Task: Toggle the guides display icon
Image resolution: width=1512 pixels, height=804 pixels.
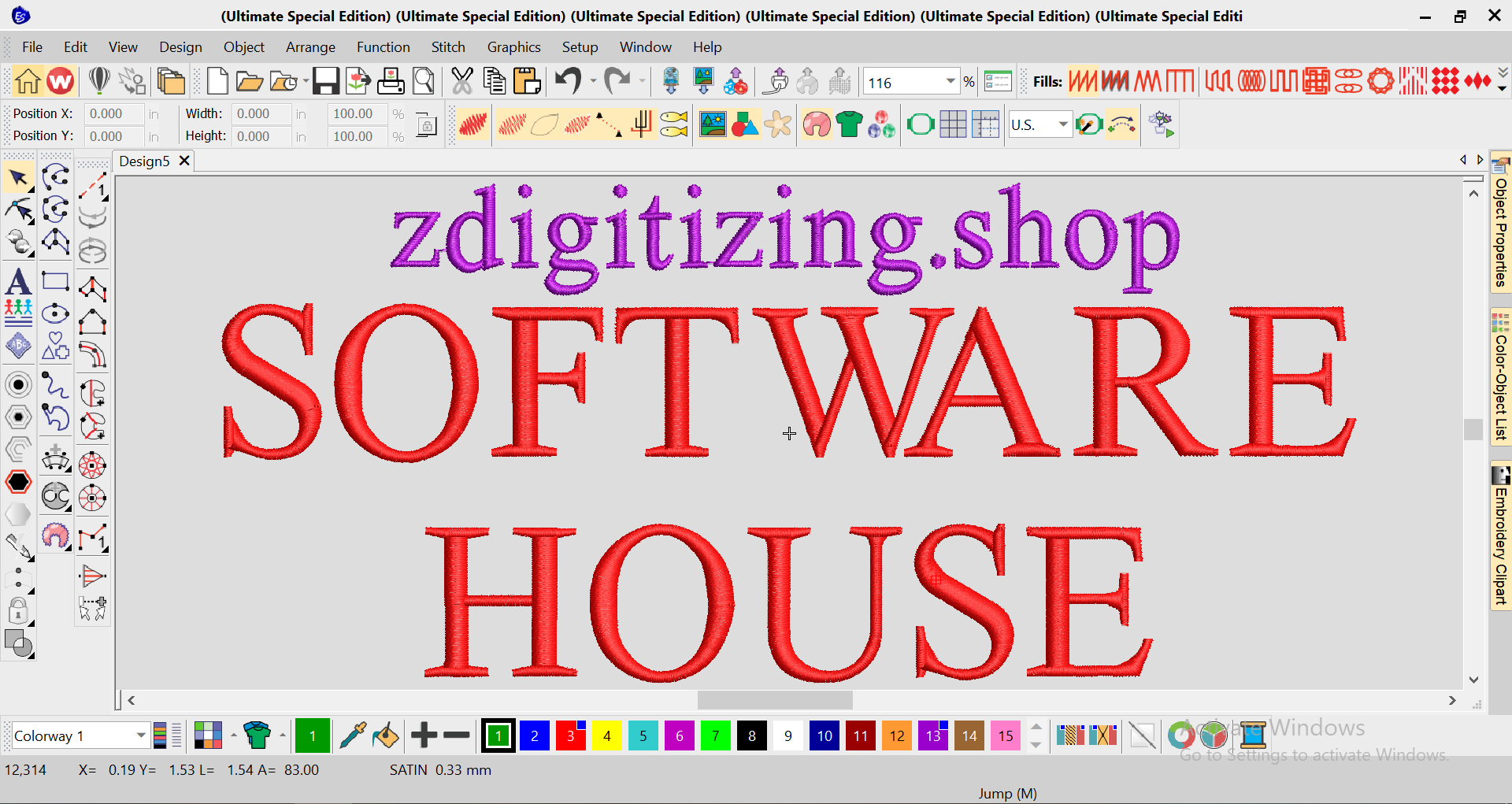Action: click(985, 124)
